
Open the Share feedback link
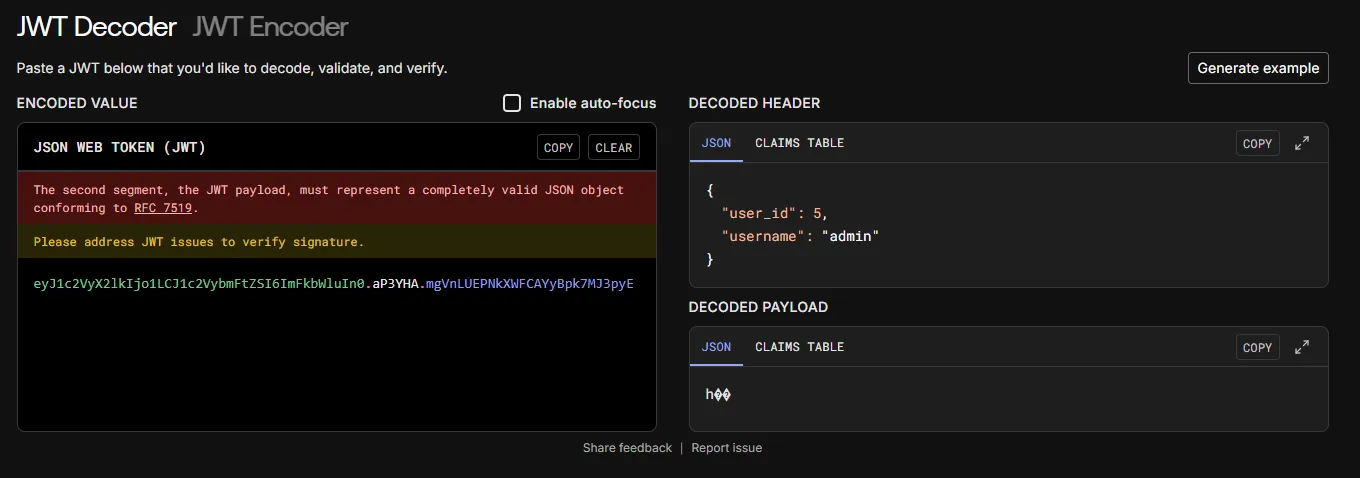coord(627,448)
